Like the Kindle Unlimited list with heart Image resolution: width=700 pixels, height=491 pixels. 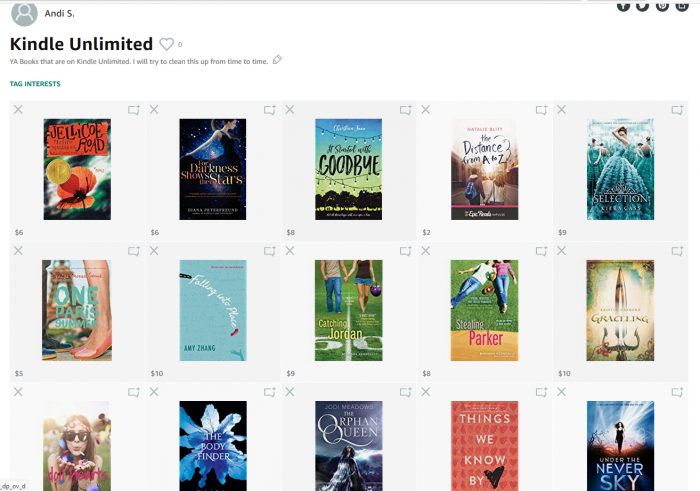167,44
